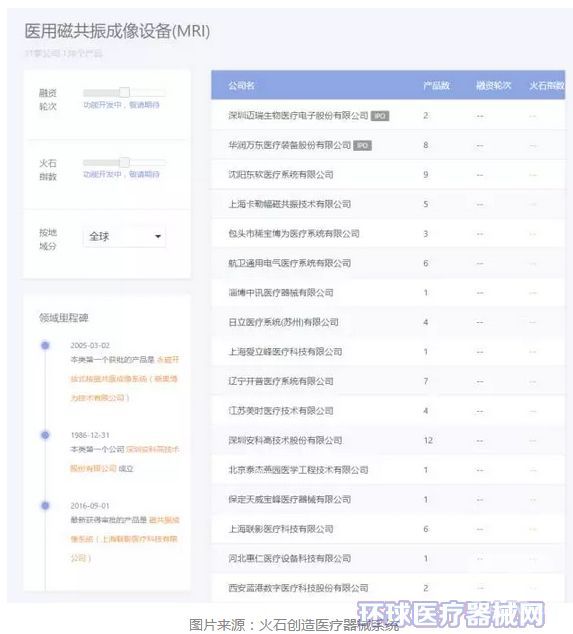Click the 融资轮次 slider handle
This screenshot has height=634, width=573.
(124, 93)
